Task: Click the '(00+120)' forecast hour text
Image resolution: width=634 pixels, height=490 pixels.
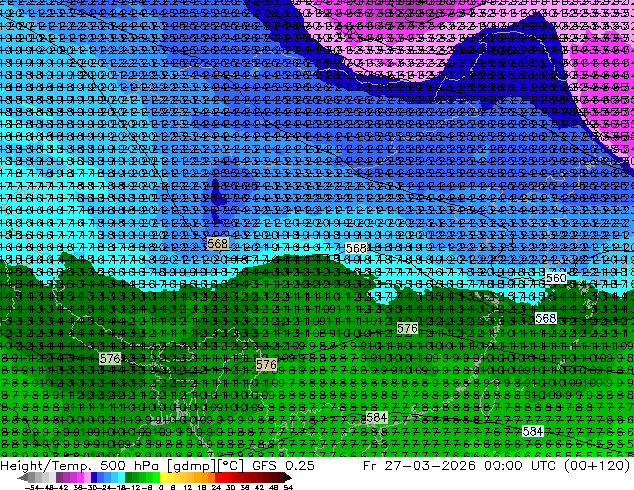Action: pos(598,466)
